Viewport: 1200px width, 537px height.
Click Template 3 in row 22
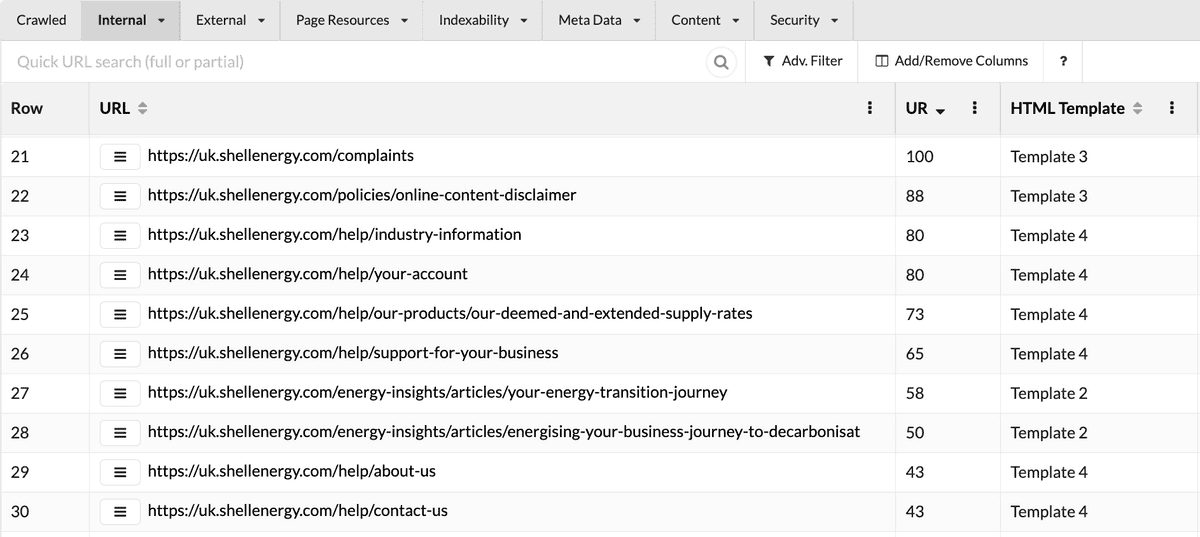pos(1049,196)
